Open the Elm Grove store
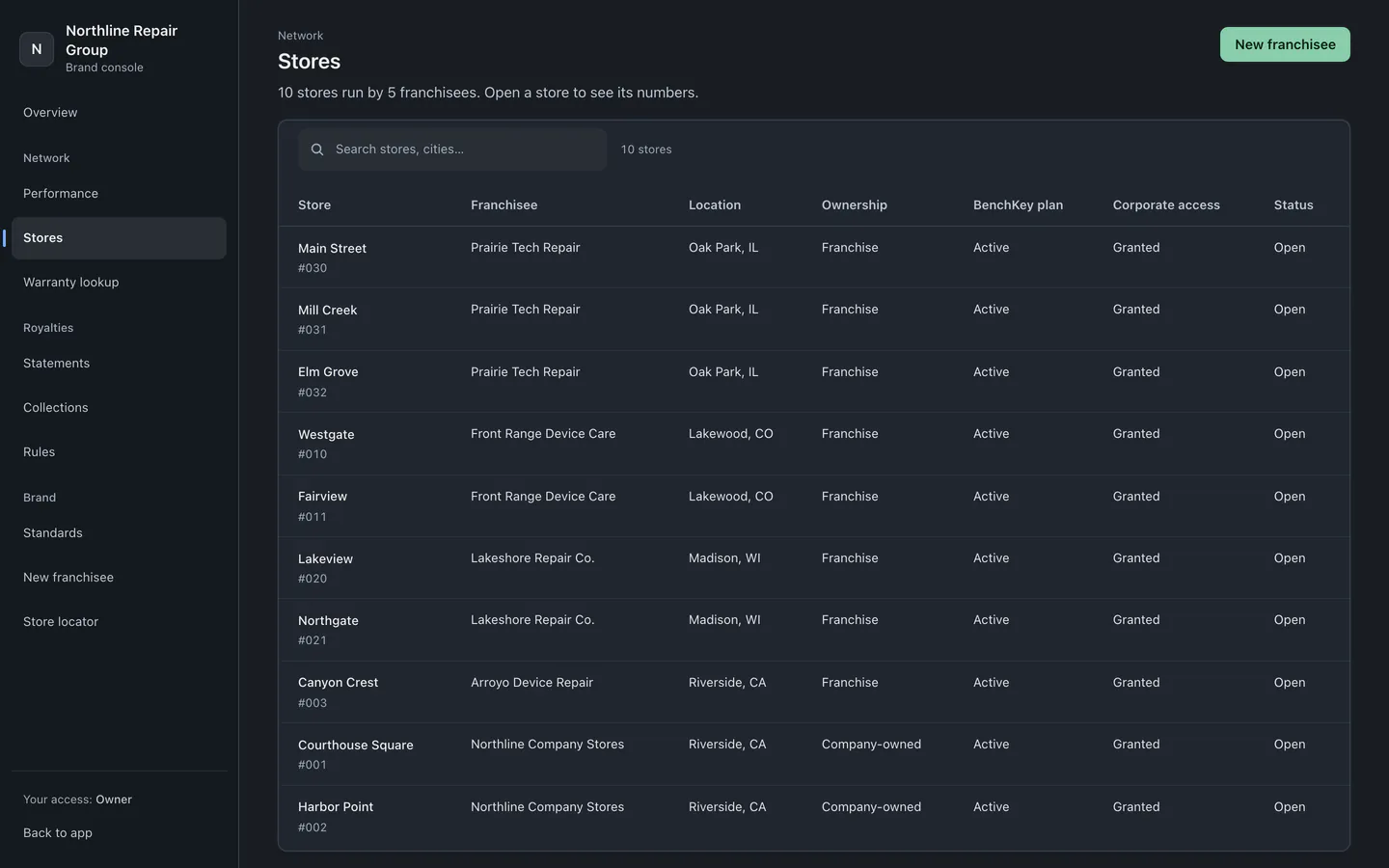The image size is (1389, 868). (x=814, y=382)
